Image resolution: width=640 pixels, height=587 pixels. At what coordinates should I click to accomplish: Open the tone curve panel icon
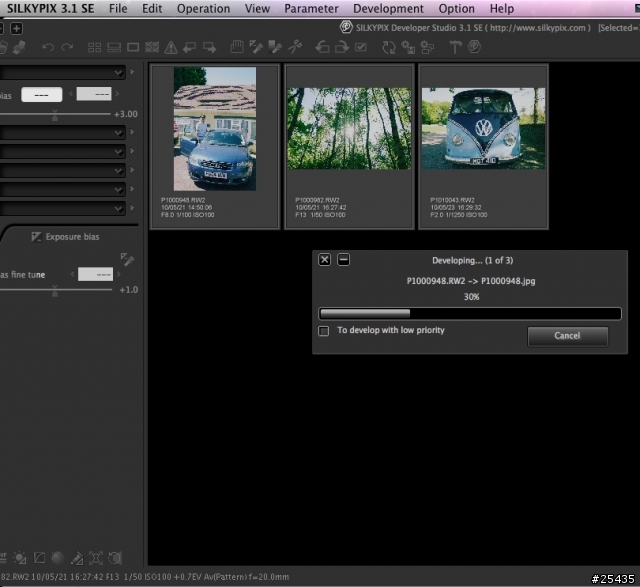tap(39, 558)
